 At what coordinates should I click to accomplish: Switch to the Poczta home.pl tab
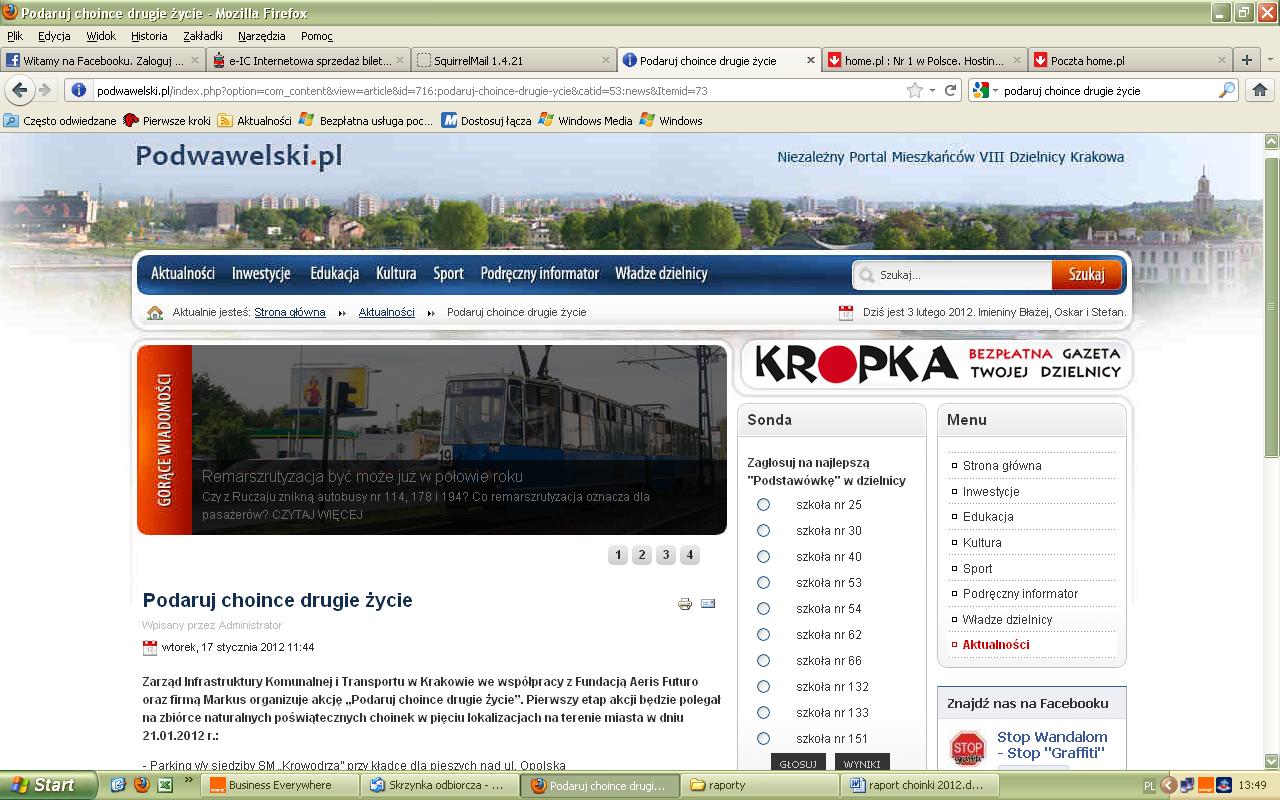pos(1130,60)
